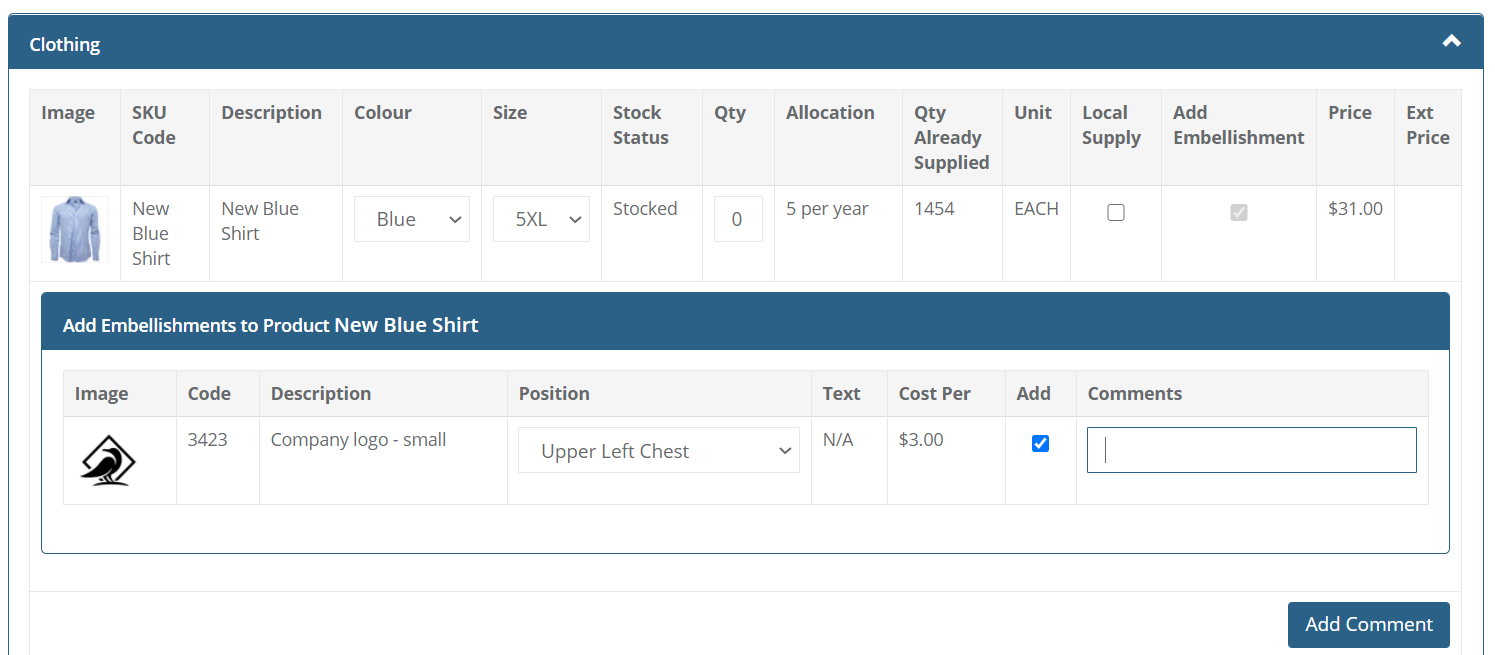Uncheck the Add checkbox for company logo

(1040, 443)
